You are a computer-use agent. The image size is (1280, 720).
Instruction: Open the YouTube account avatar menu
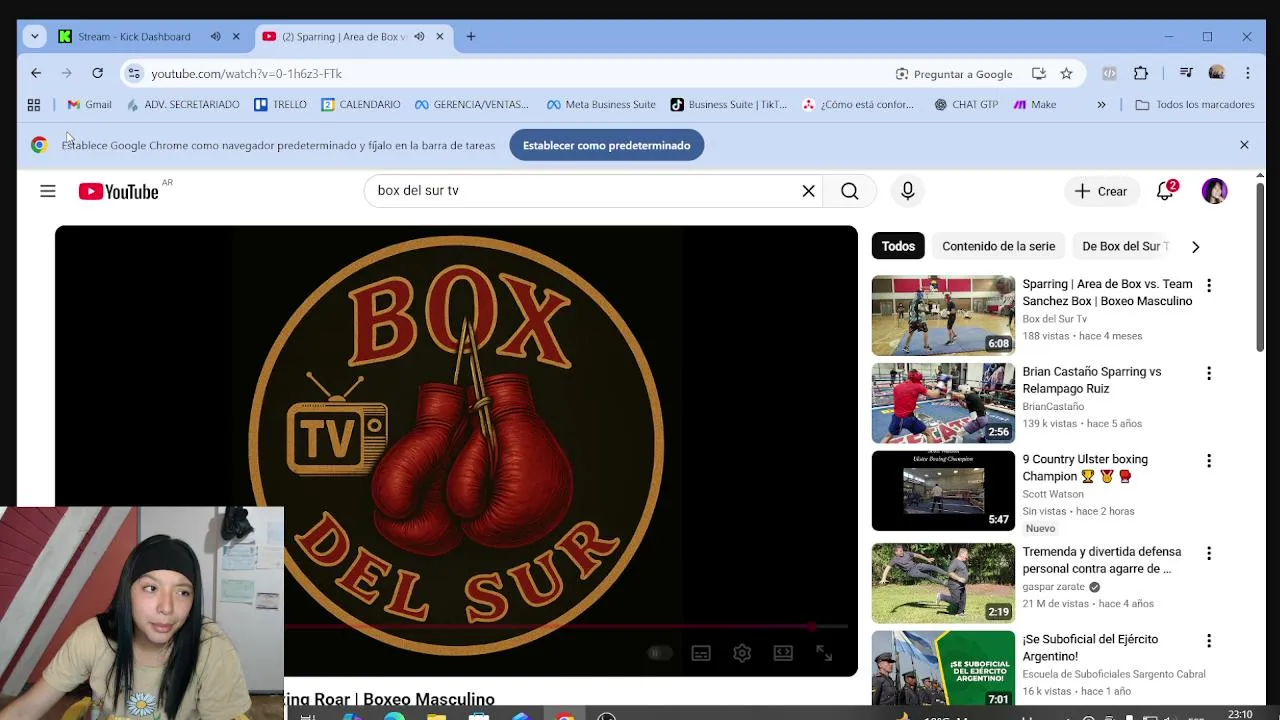[1214, 191]
